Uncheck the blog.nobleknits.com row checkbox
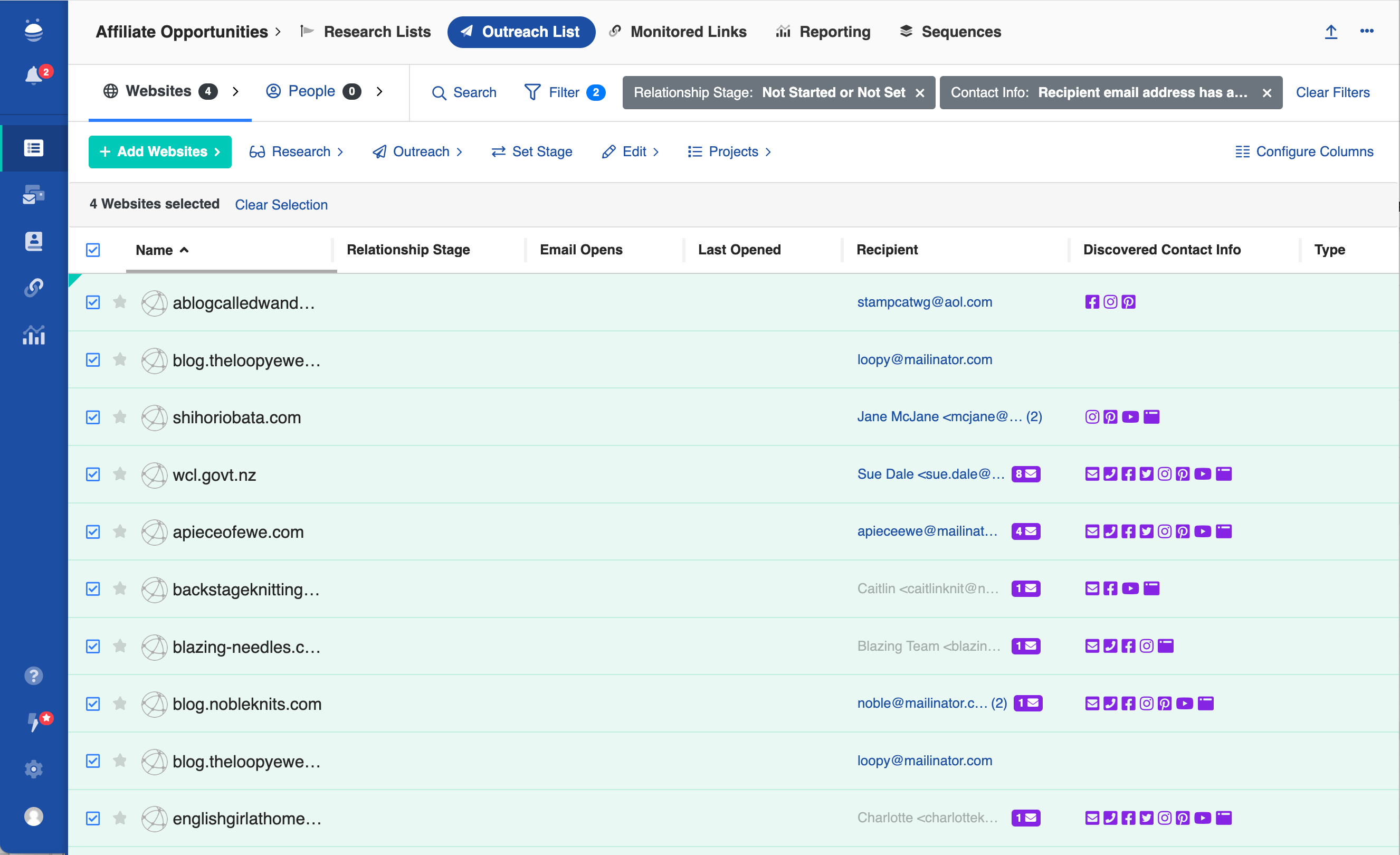 pos(93,704)
